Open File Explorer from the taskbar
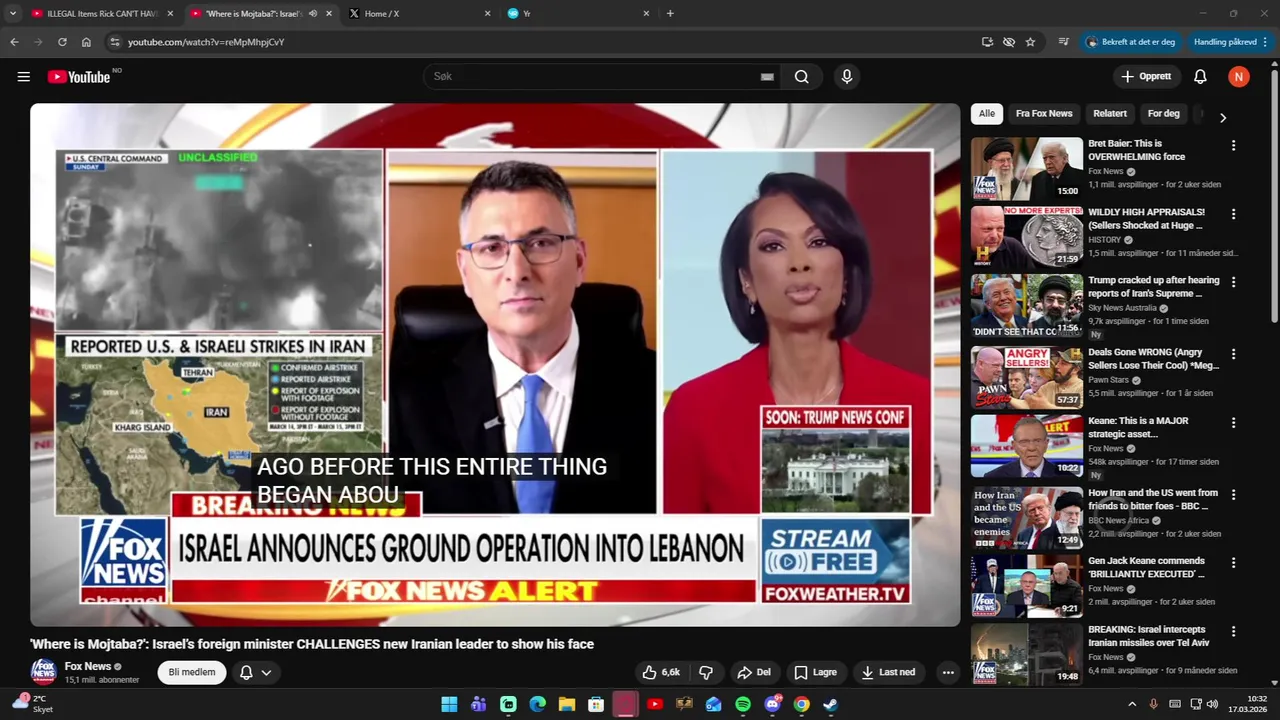 [566, 704]
